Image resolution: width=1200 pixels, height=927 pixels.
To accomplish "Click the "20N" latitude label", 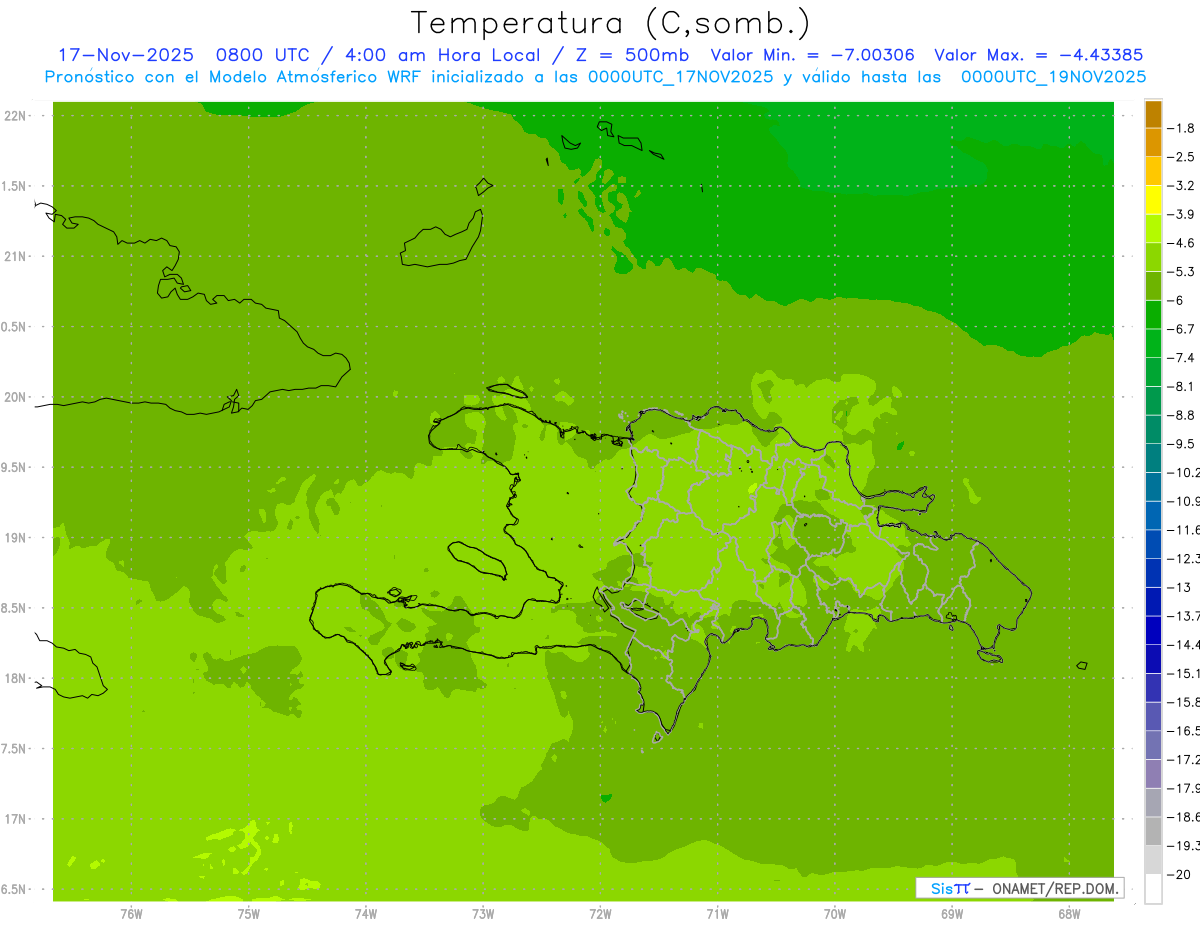I will click(x=16, y=397).
